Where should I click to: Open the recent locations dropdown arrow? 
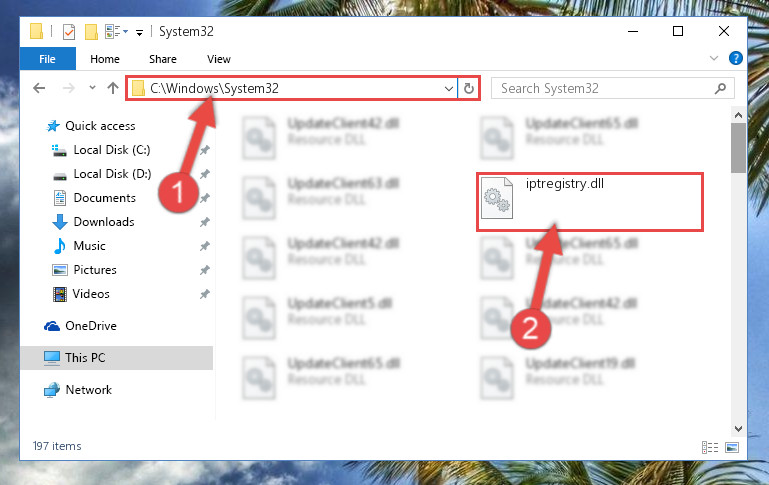[x=92, y=88]
